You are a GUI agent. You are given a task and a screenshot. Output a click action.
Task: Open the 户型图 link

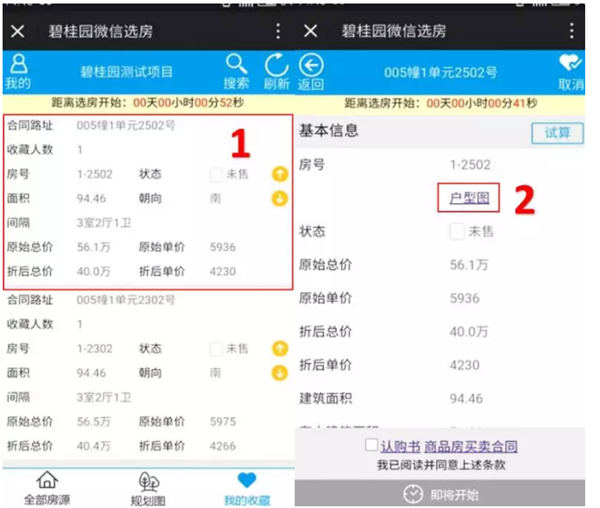click(469, 198)
